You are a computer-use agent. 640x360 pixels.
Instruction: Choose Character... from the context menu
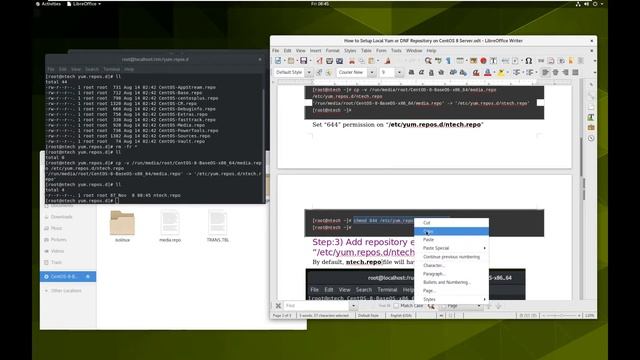pyautogui.click(x=451, y=265)
